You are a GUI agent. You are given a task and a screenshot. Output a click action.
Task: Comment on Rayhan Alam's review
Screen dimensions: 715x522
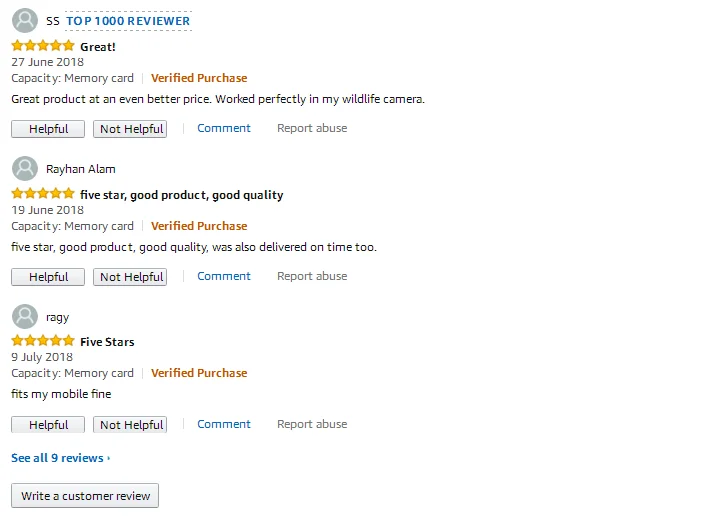tap(224, 276)
